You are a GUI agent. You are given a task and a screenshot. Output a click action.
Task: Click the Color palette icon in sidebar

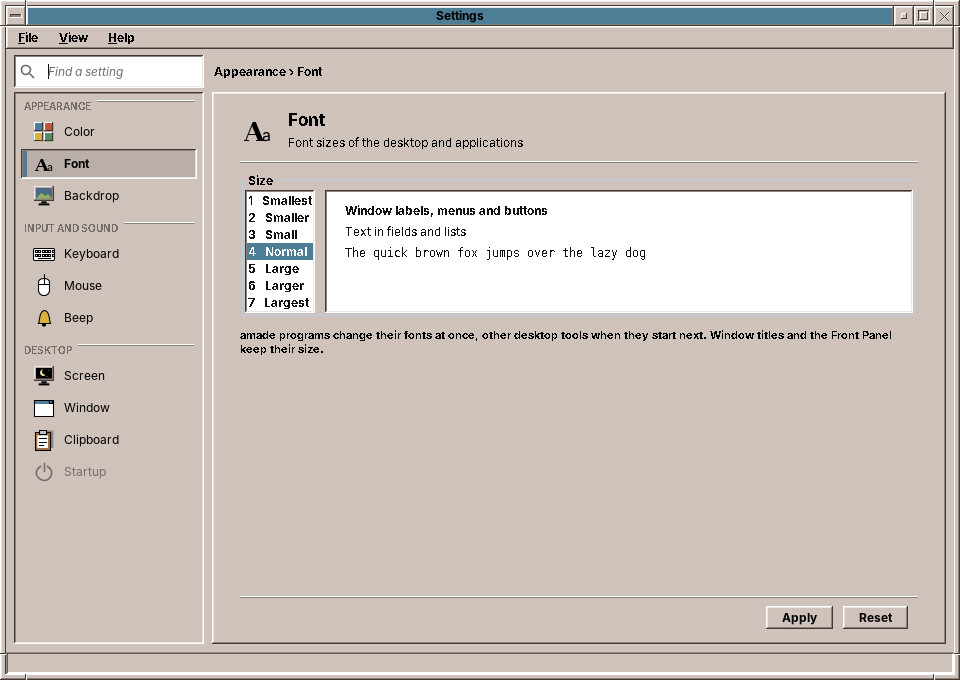point(43,132)
